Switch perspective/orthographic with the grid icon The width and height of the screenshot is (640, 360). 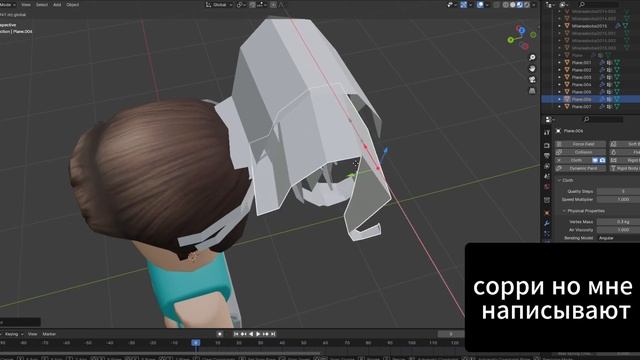coord(532,91)
